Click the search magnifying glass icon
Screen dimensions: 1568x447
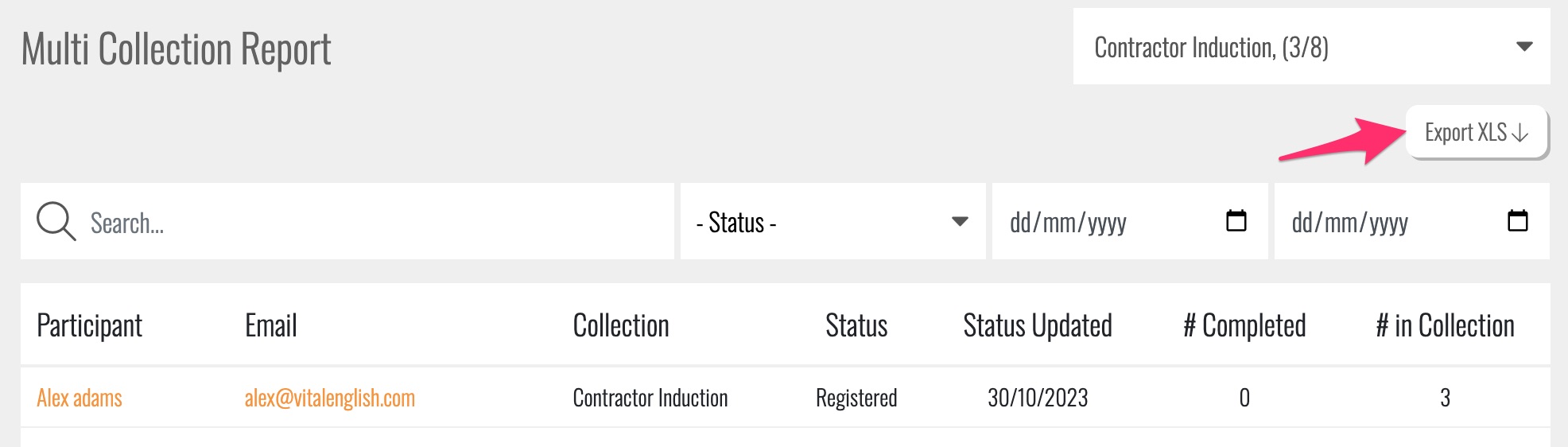(x=56, y=221)
